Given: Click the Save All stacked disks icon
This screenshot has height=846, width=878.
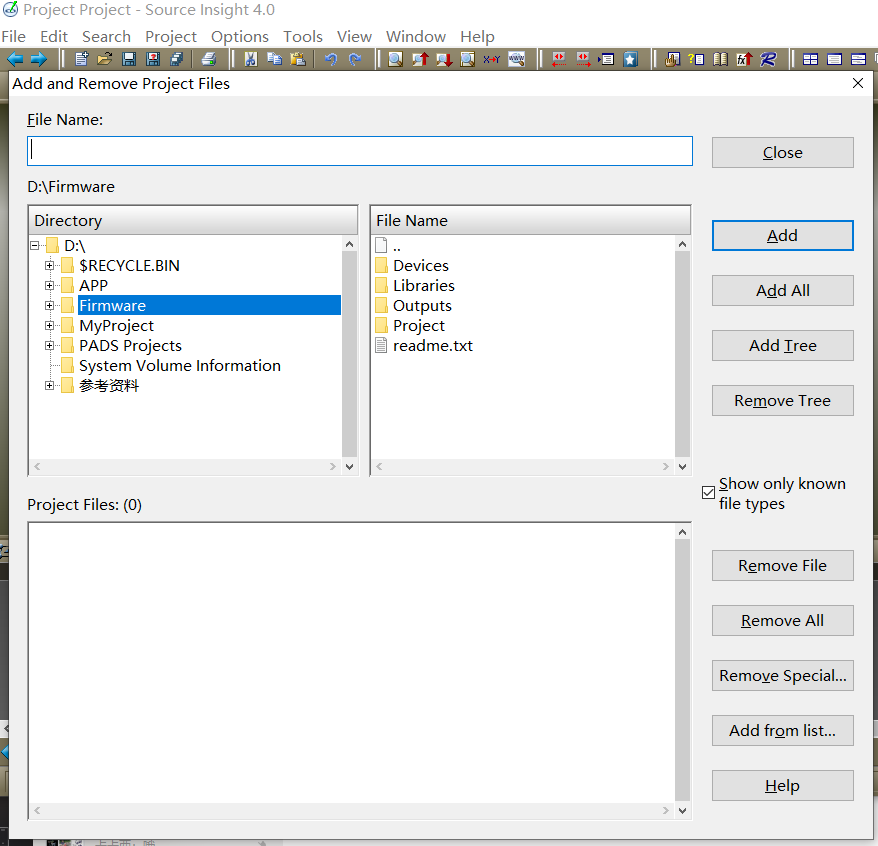Looking at the screenshot, I should [176, 59].
